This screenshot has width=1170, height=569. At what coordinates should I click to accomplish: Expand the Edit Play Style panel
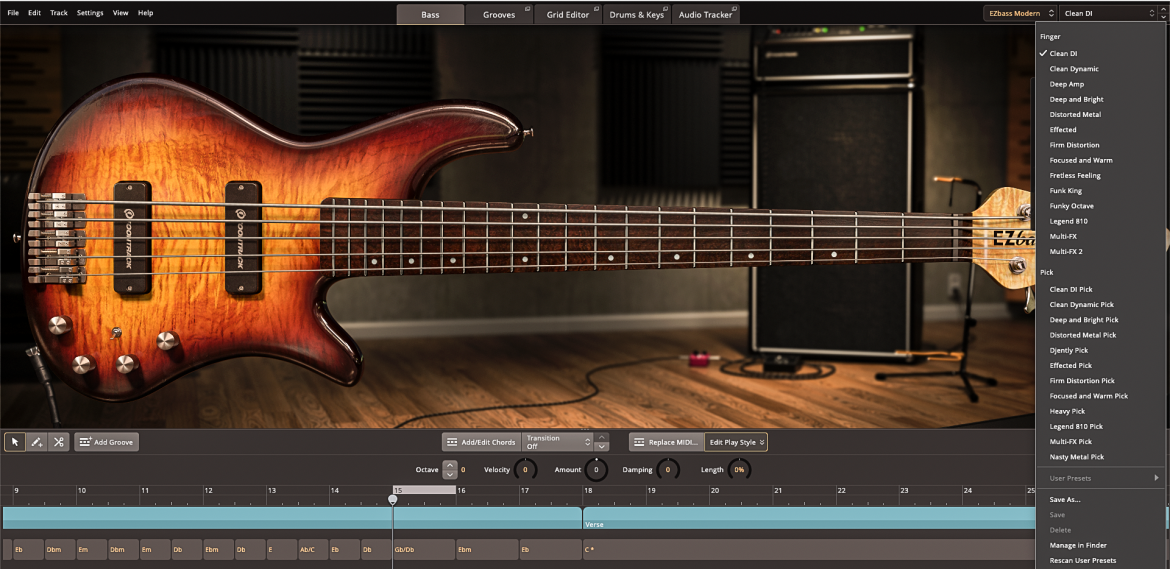coord(736,442)
